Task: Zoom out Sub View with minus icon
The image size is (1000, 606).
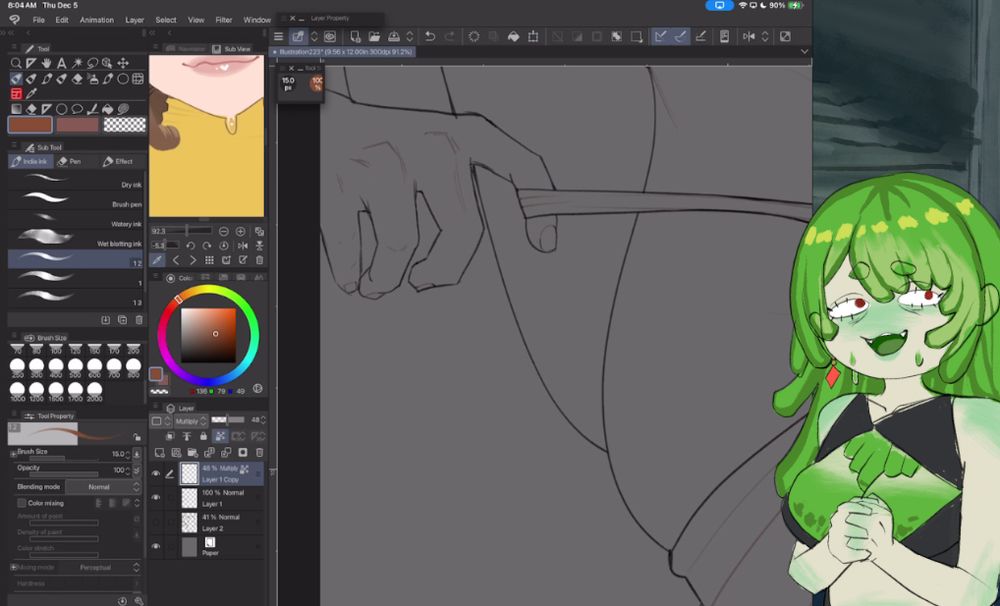Action: click(x=224, y=231)
